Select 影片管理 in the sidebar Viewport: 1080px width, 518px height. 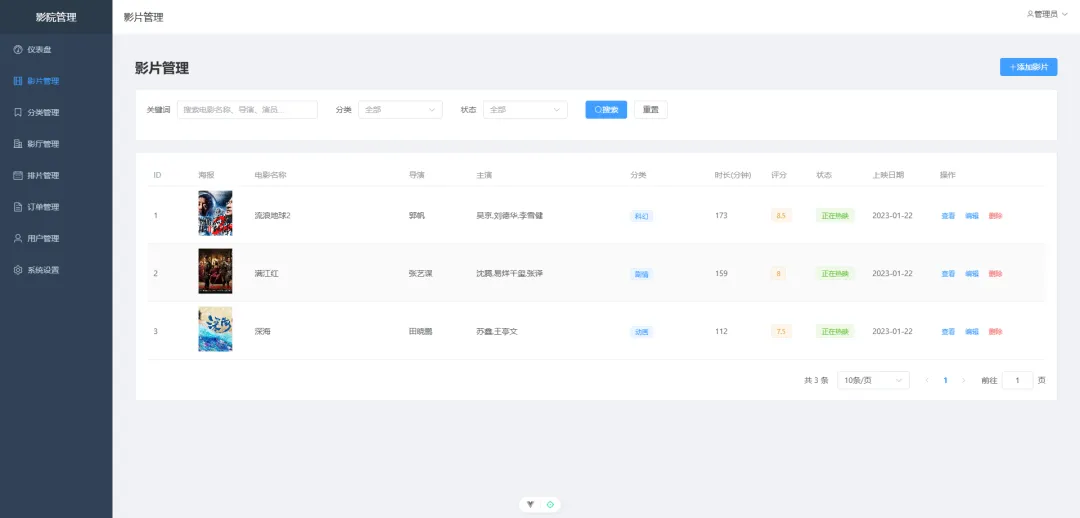[x=56, y=81]
